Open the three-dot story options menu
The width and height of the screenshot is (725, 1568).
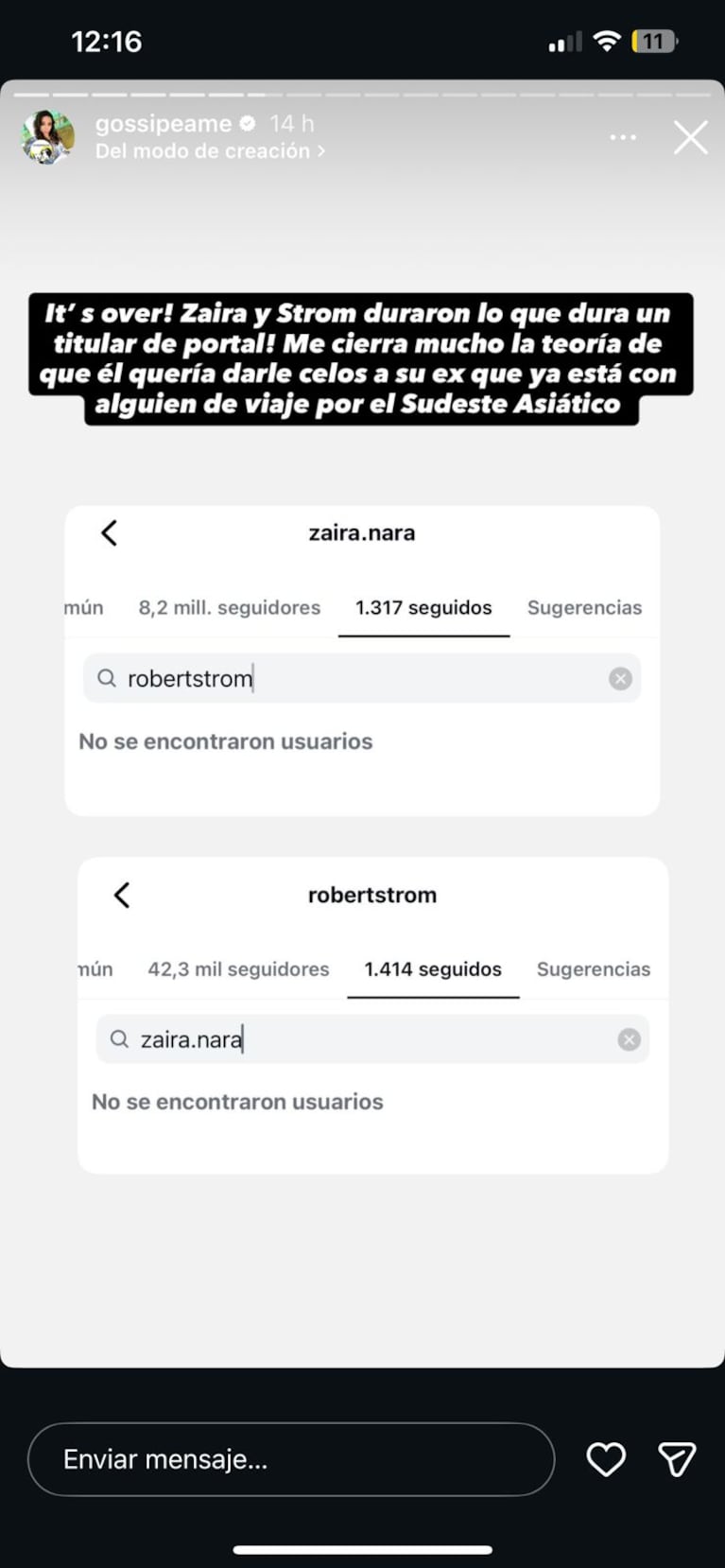[623, 138]
